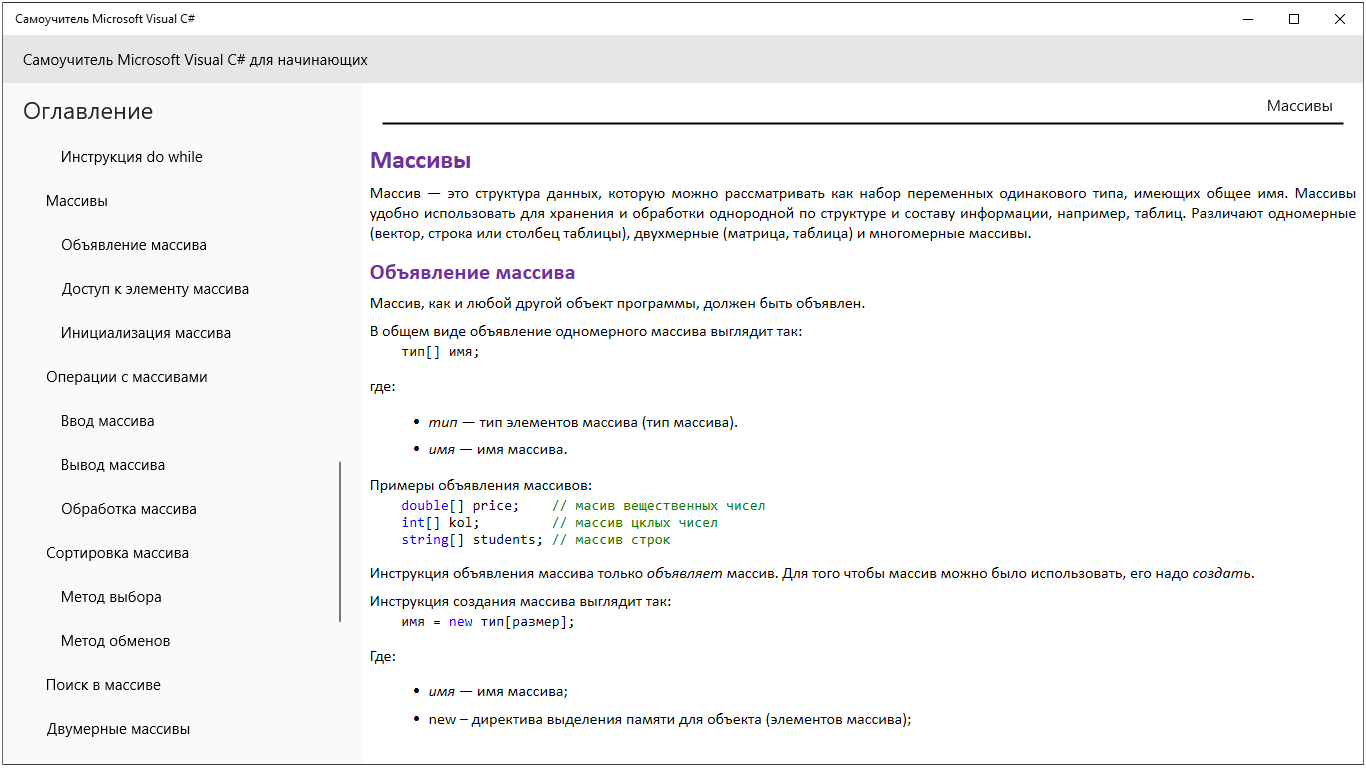The image size is (1366, 768).
Task: Maximize the Самоучитель window
Action: 1294,19
